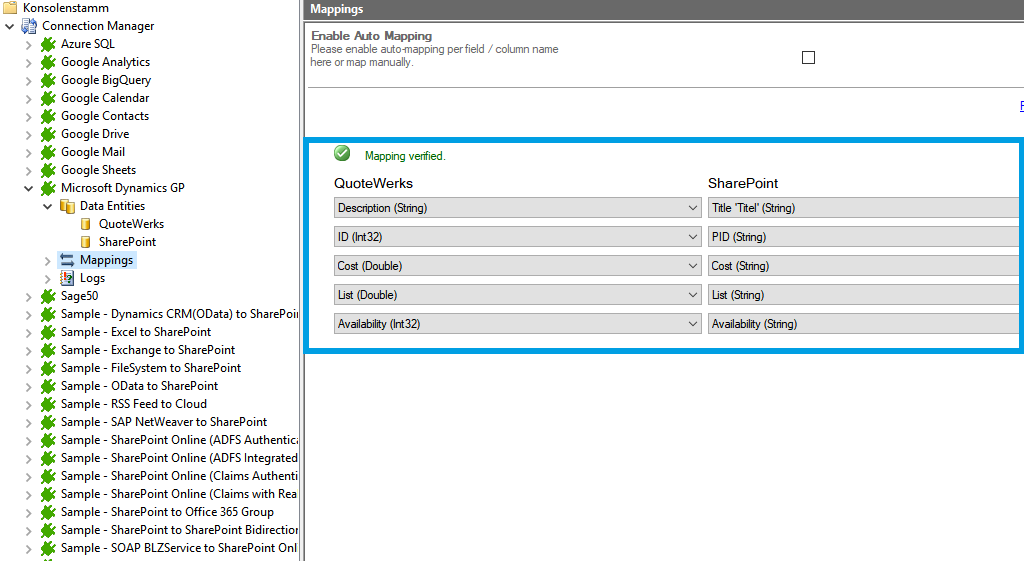Click the SharePoint data entity icon
Viewport: 1024px width, 561px height.
(x=86, y=242)
